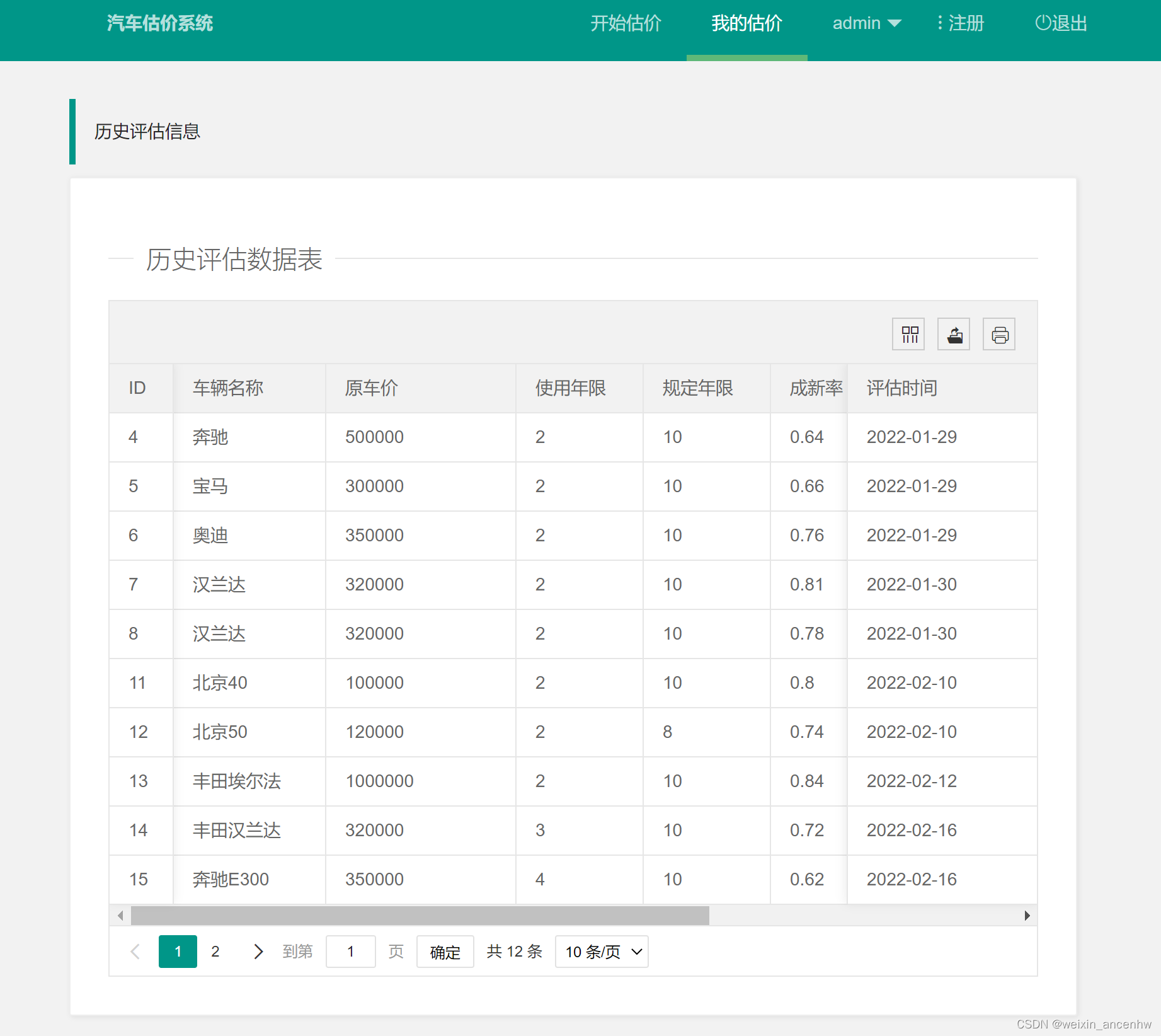This screenshot has width=1161, height=1036.
Task: Click the 汽车估价系统 site title
Action: click(159, 23)
